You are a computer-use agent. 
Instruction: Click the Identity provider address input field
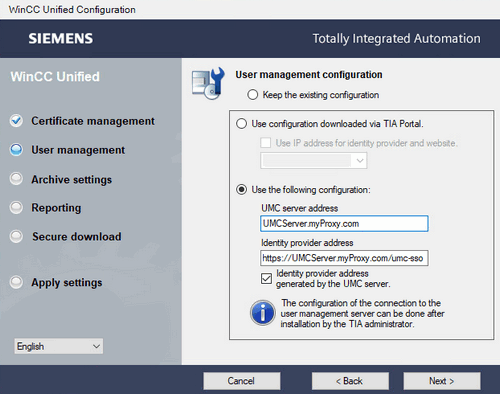(x=344, y=258)
